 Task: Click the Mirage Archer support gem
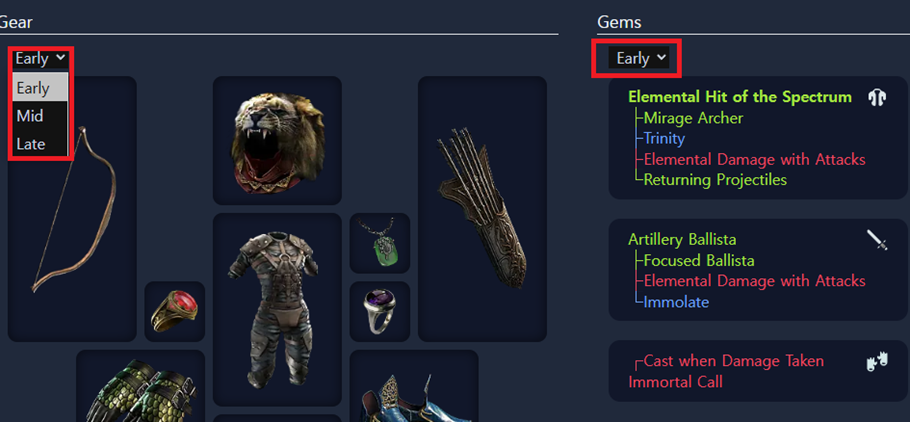click(693, 118)
